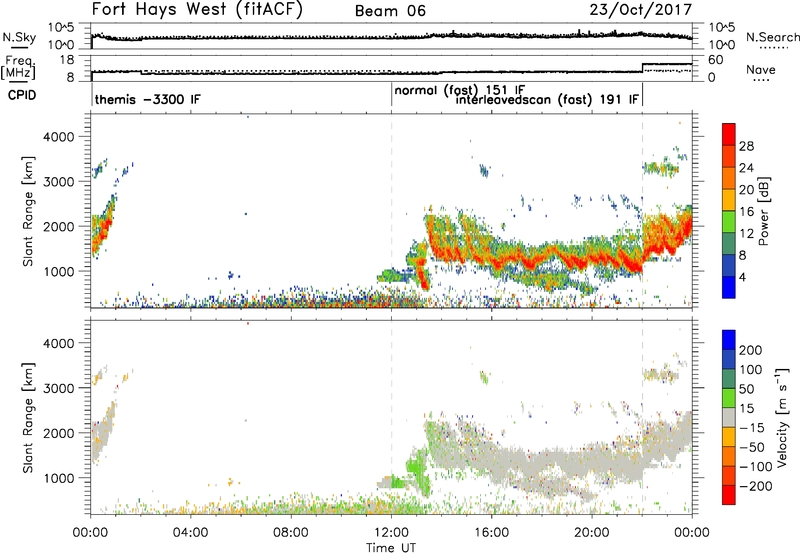The height and width of the screenshot is (554, 800).
Task: Click the '4' tick on the Power colorbar
Action: coord(743,278)
